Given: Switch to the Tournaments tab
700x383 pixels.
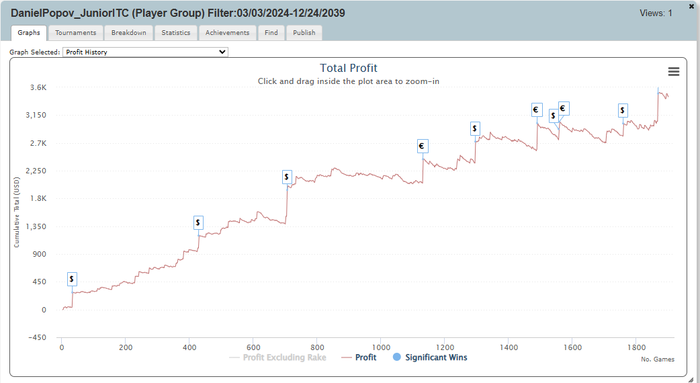Looking at the screenshot, I should tap(75, 33).
